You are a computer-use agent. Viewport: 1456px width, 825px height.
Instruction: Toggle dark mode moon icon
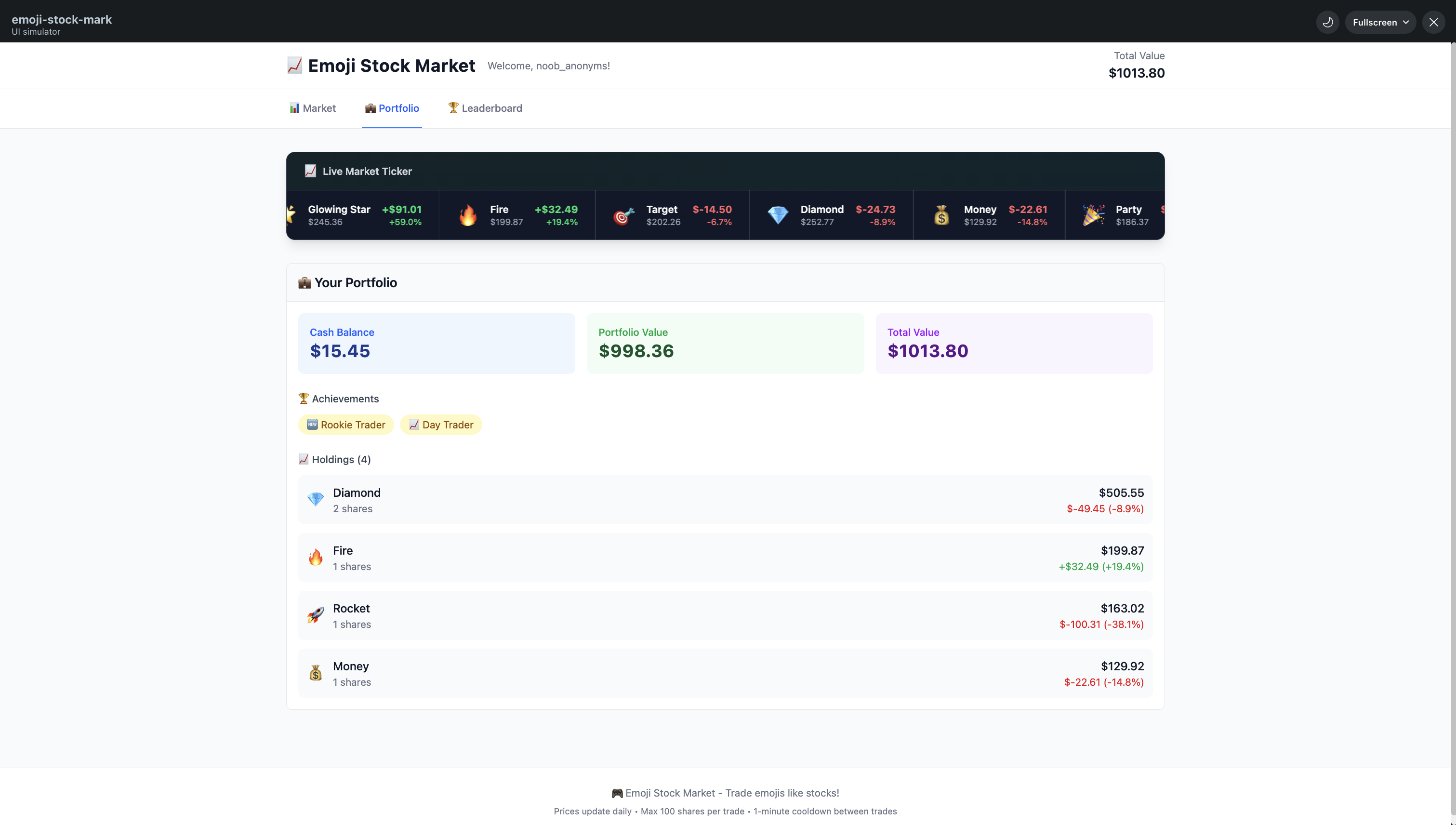point(1327,22)
